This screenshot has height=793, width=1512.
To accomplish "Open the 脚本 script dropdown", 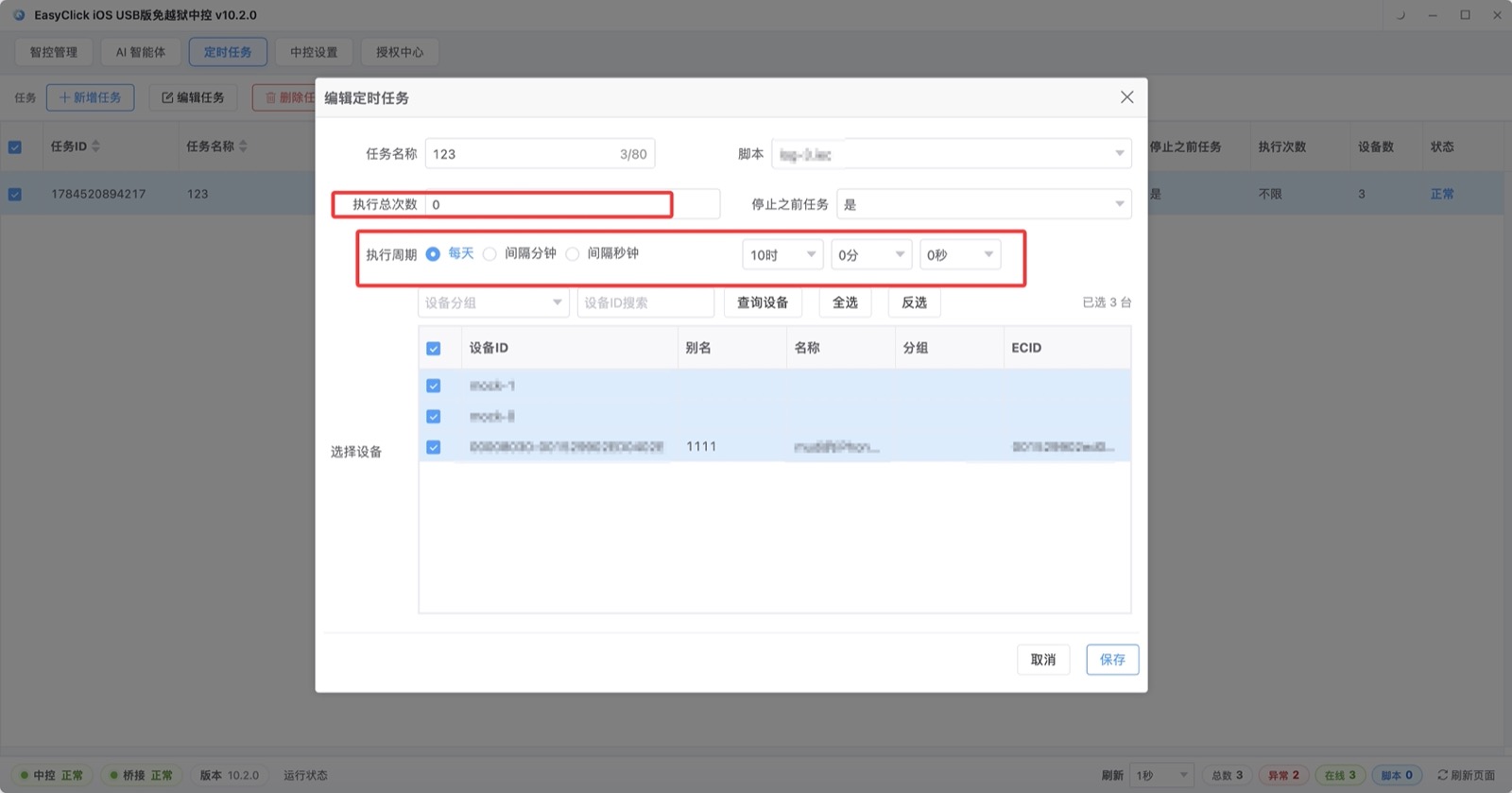I will click(952, 154).
